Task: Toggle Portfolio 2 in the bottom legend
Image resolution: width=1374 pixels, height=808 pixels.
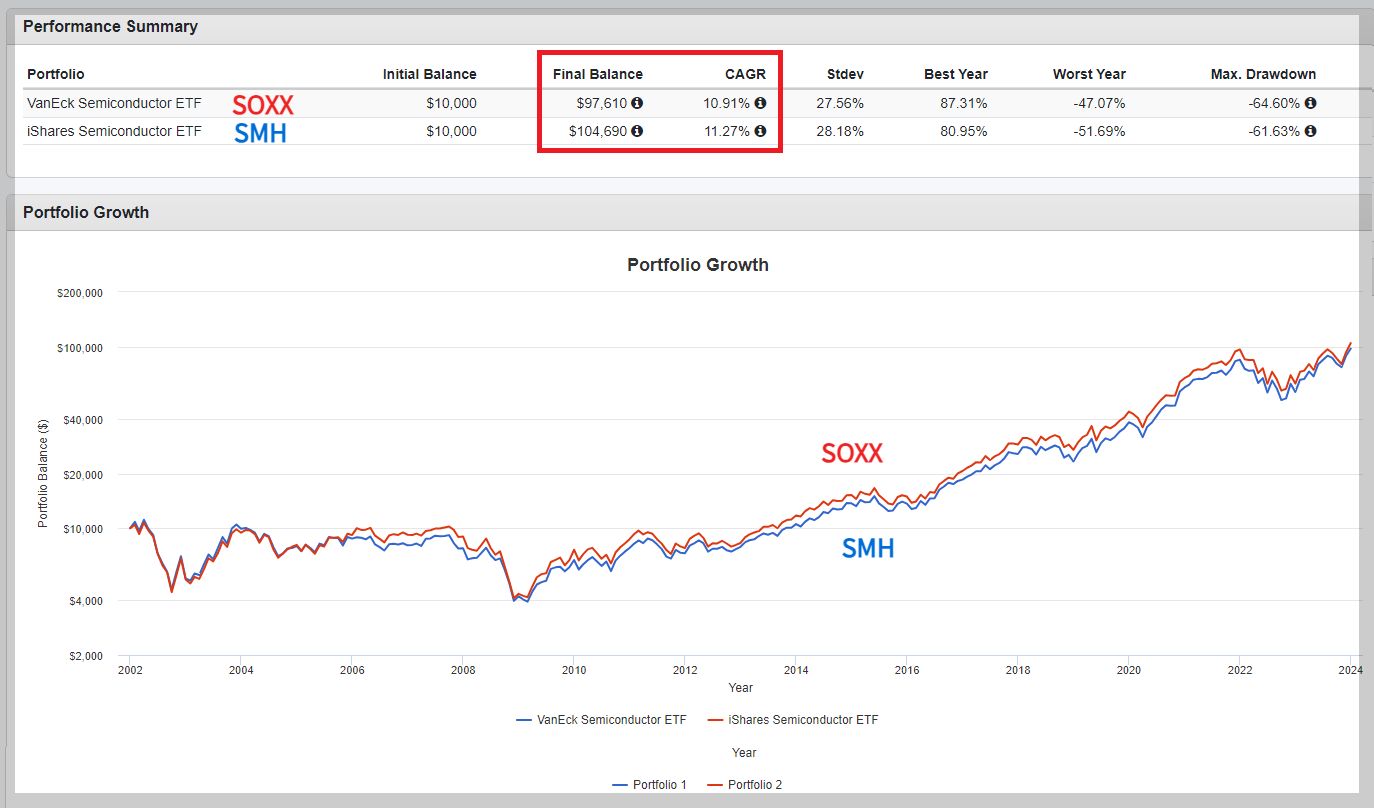Action: pyautogui.click(x=744, y=785)
